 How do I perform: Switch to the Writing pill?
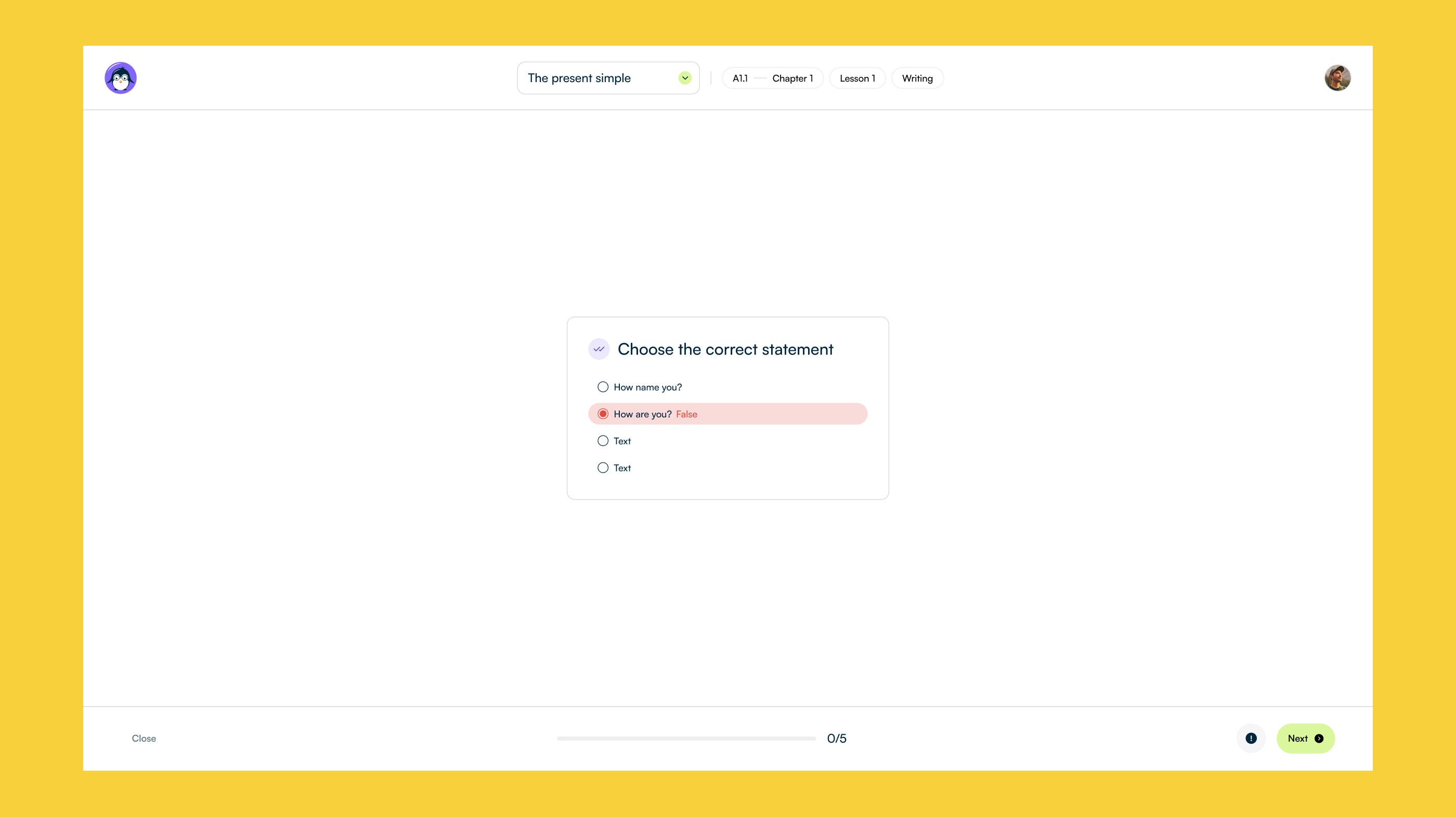[917, 78]
